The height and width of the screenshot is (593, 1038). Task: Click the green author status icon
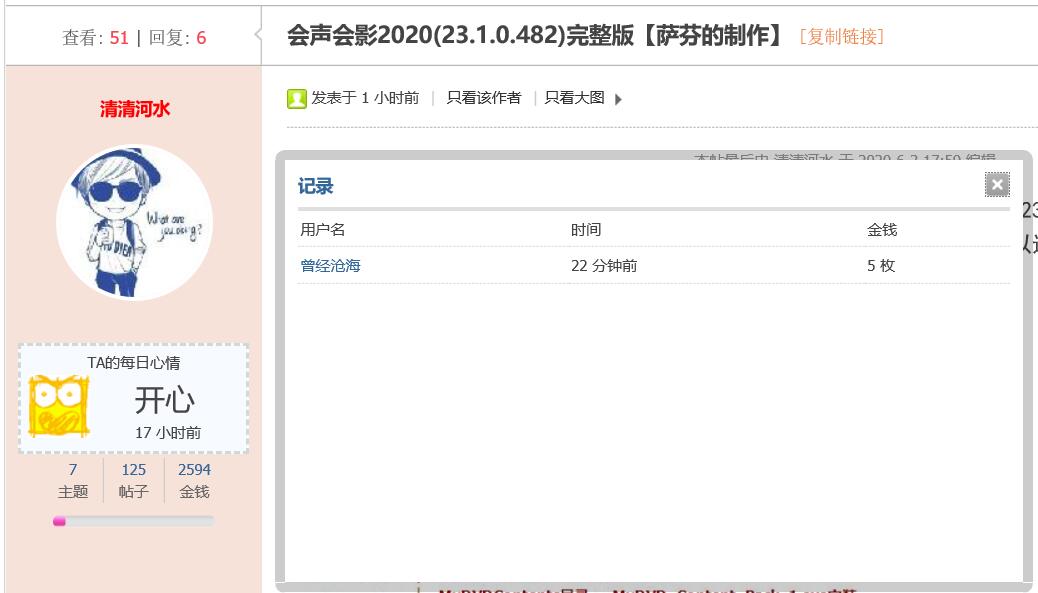297,99
